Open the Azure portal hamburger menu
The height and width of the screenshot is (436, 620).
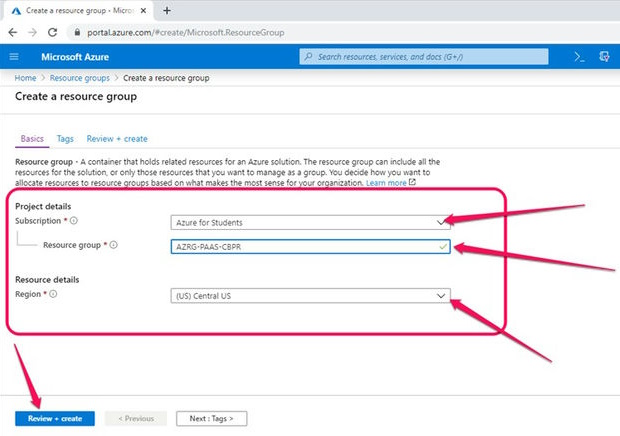[x=14, y=57]
